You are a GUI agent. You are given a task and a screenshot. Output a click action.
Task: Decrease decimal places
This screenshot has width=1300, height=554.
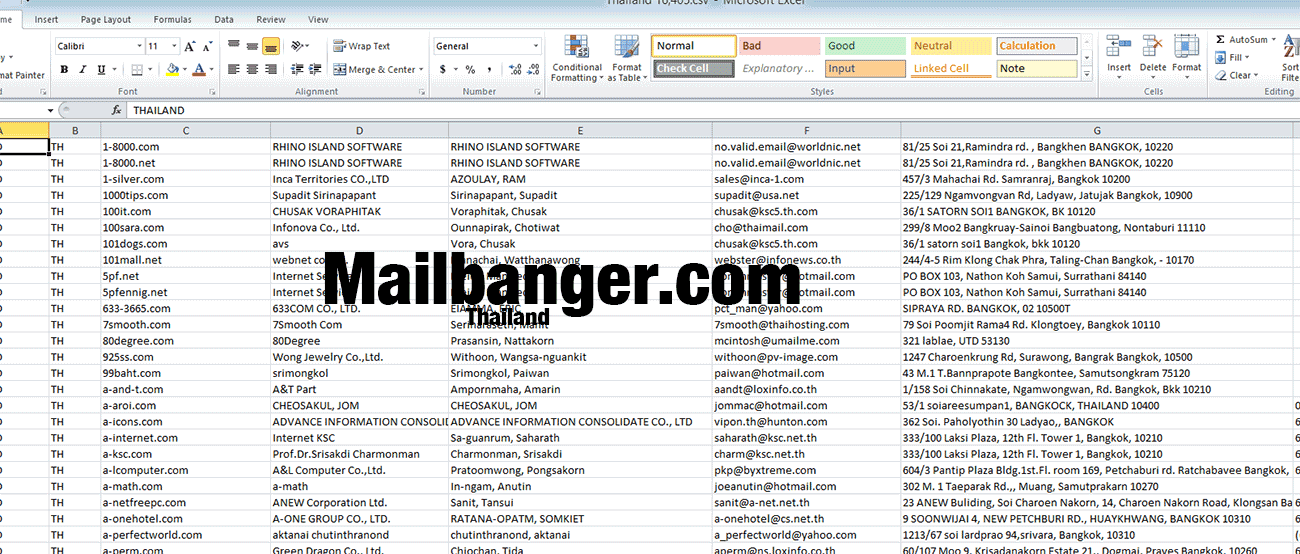pos(534,70)
